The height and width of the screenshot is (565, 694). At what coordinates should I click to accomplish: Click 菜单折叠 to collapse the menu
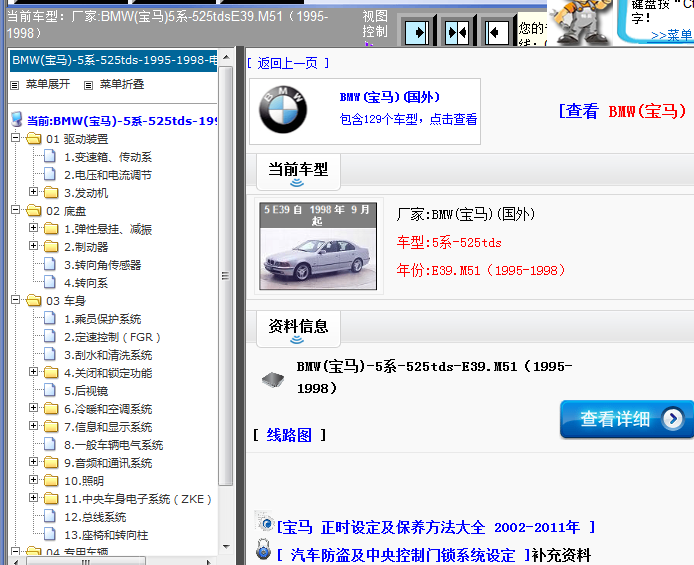click(x=122, y=84)
